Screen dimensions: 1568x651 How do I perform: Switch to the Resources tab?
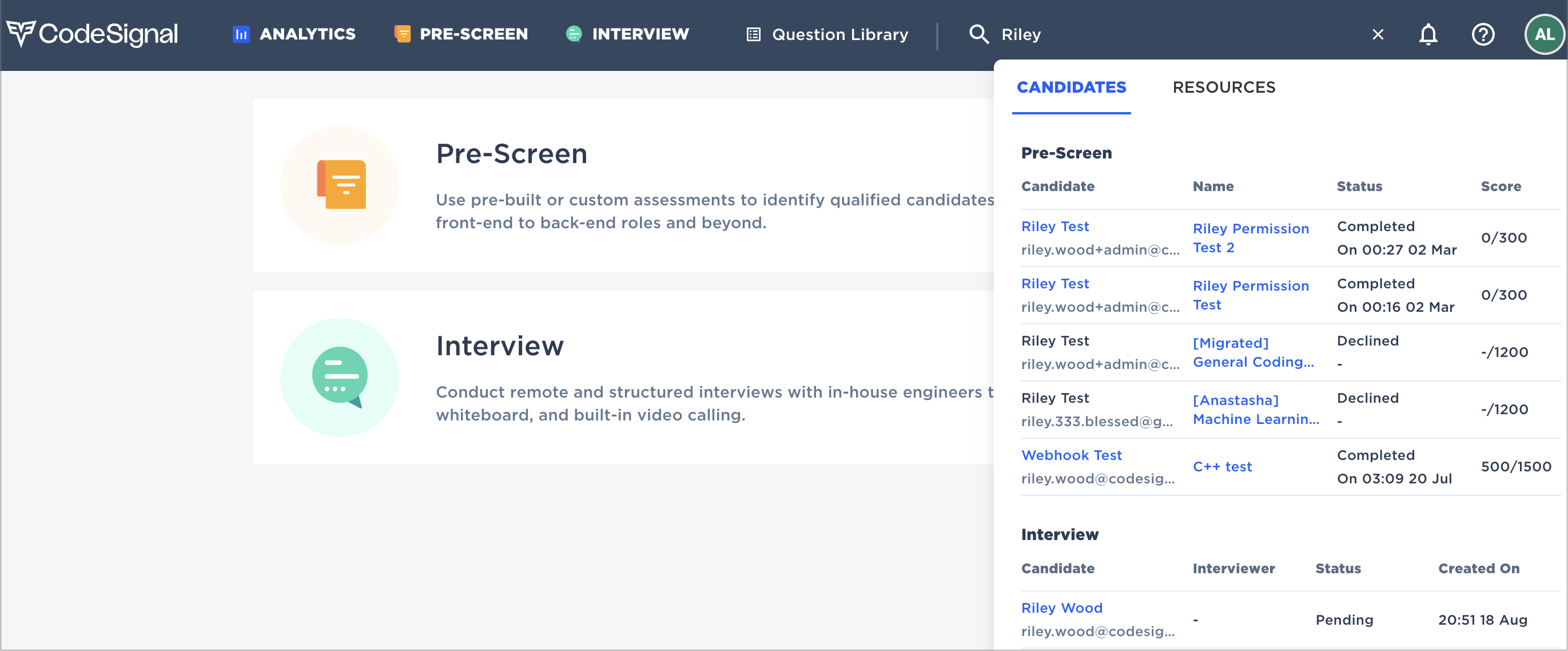pyautogui.click(x=1224, y=87)
